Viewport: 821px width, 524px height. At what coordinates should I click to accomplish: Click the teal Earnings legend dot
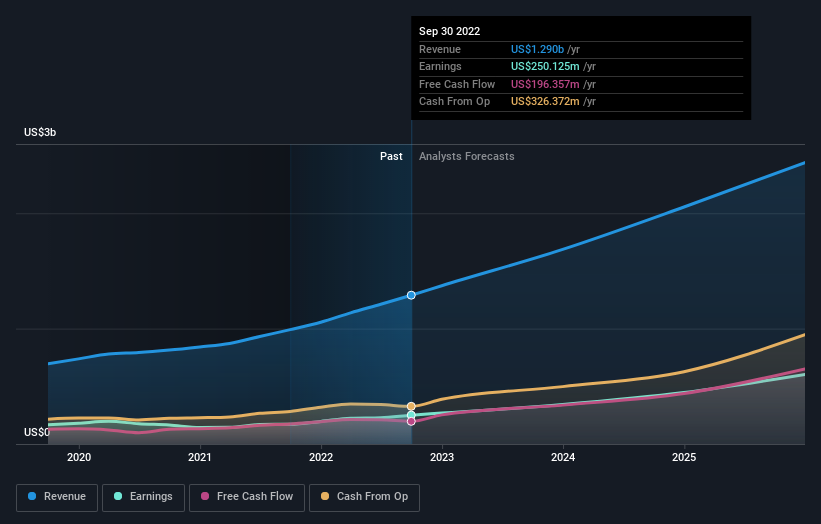tap(118, 496)
